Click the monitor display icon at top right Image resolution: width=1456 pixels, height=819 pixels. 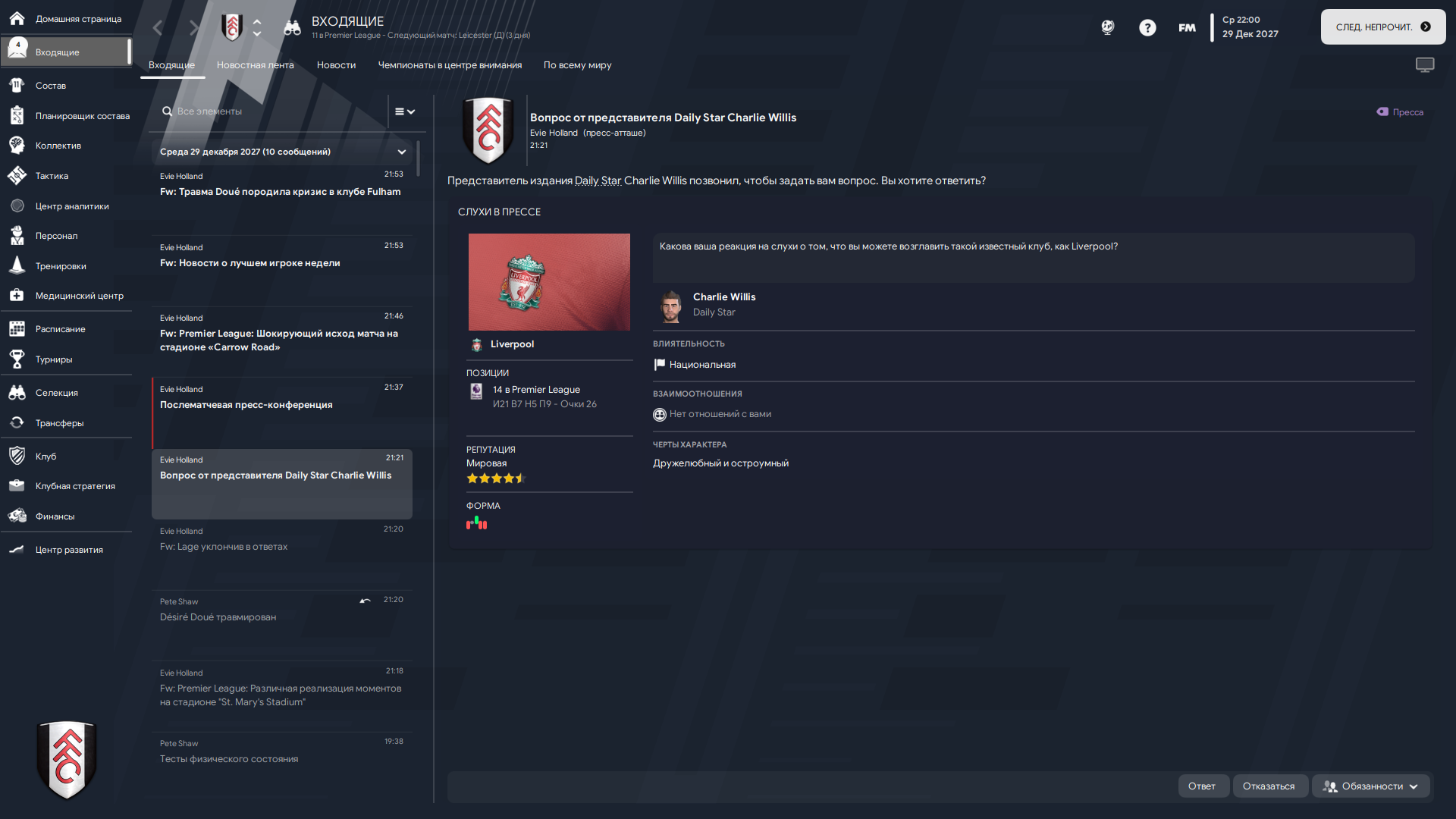click(x=1425, y=65)
